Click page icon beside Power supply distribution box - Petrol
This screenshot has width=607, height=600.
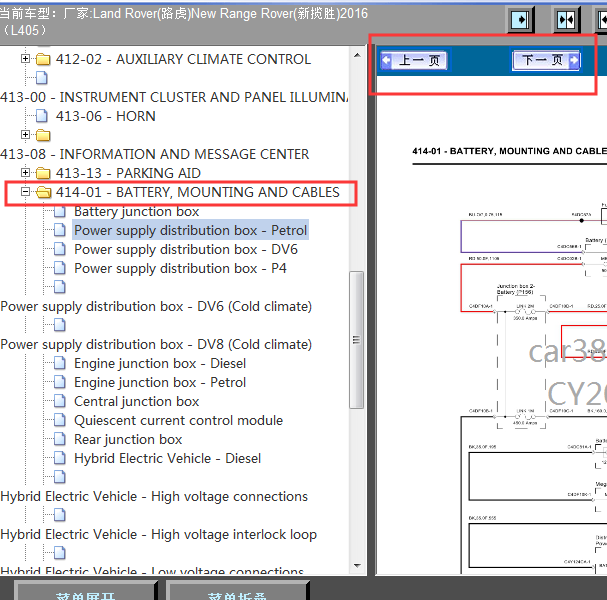(x=60, y=230)
